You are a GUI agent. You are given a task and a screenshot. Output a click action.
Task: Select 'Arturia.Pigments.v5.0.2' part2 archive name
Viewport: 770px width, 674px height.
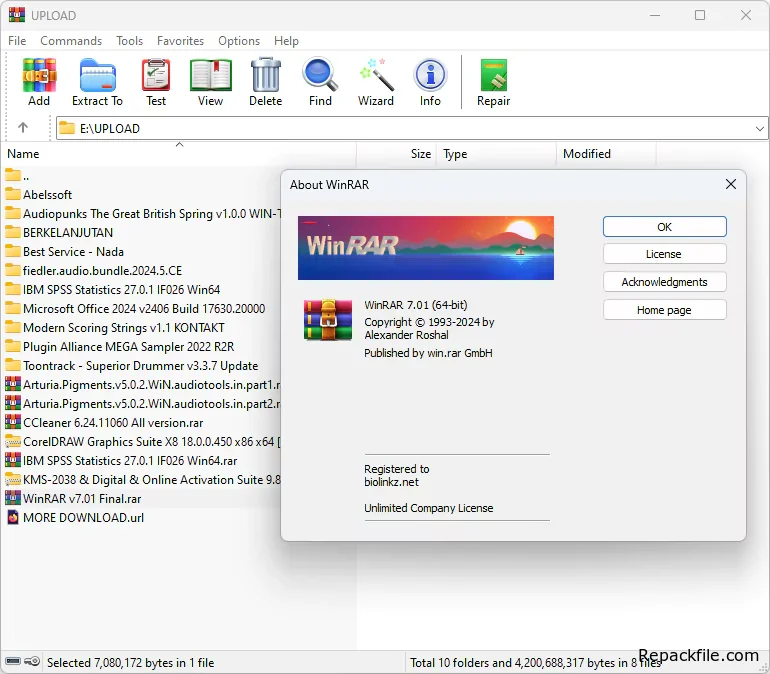click(x=152, y=404)
